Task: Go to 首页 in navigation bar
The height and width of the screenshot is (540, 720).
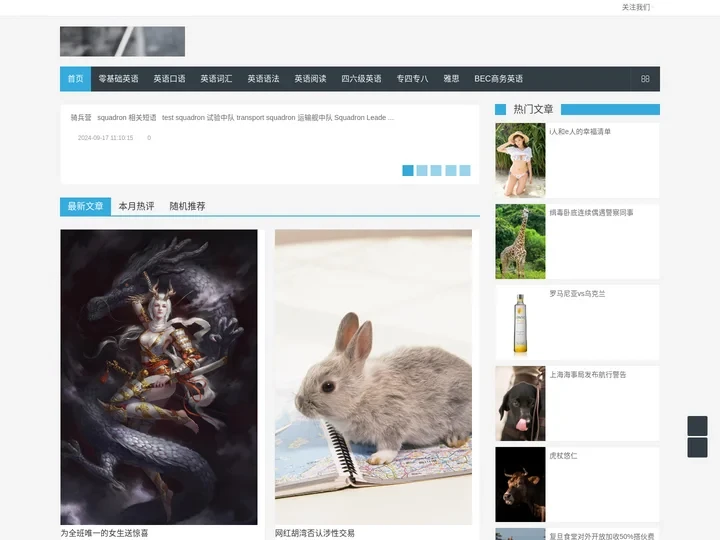Action: (75, 79)
